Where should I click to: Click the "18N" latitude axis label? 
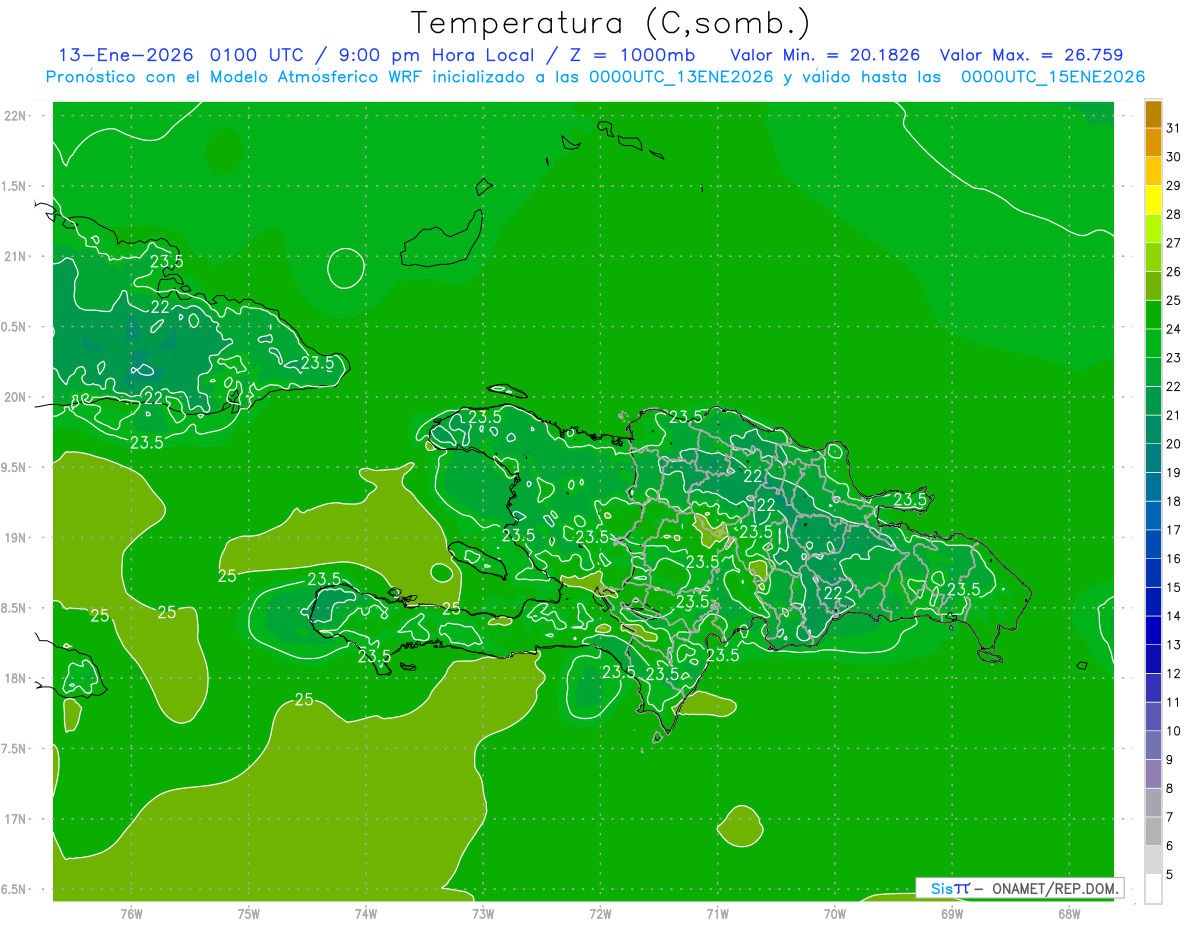16,678
